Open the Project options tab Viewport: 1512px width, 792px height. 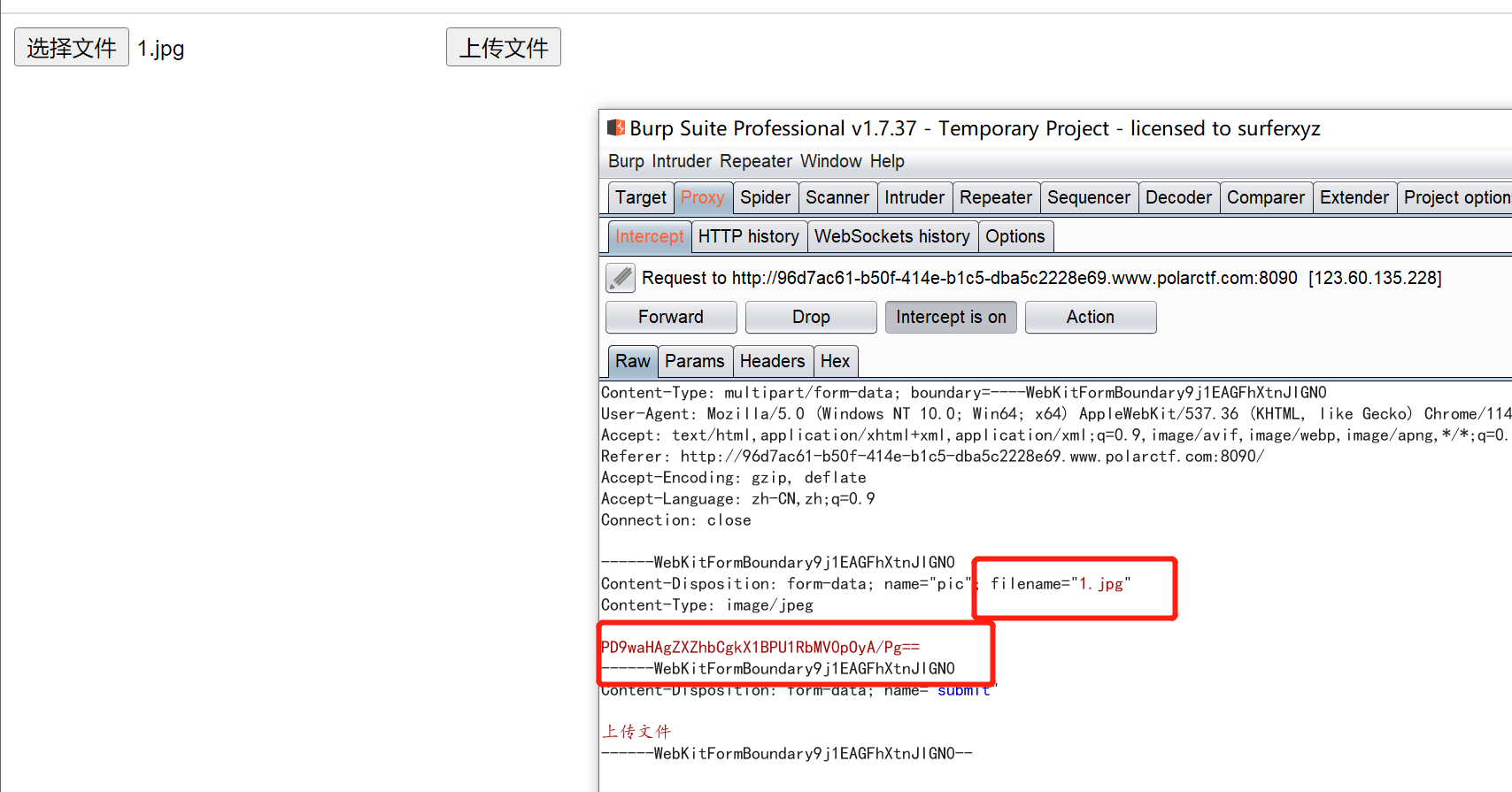1455,197
